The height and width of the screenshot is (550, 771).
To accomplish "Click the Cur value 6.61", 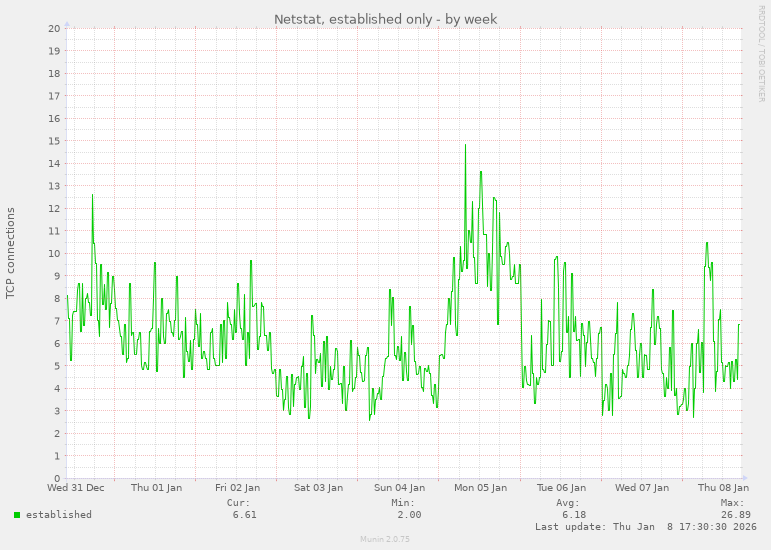I will pos(244,515).
